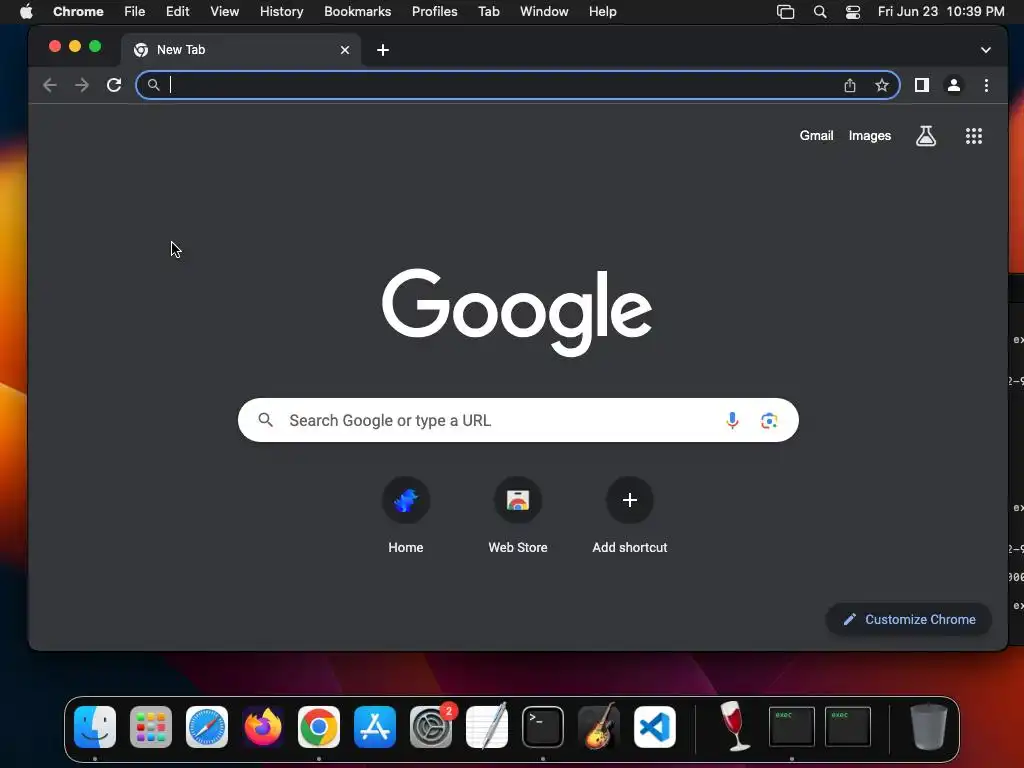Open the View menu

224,11
